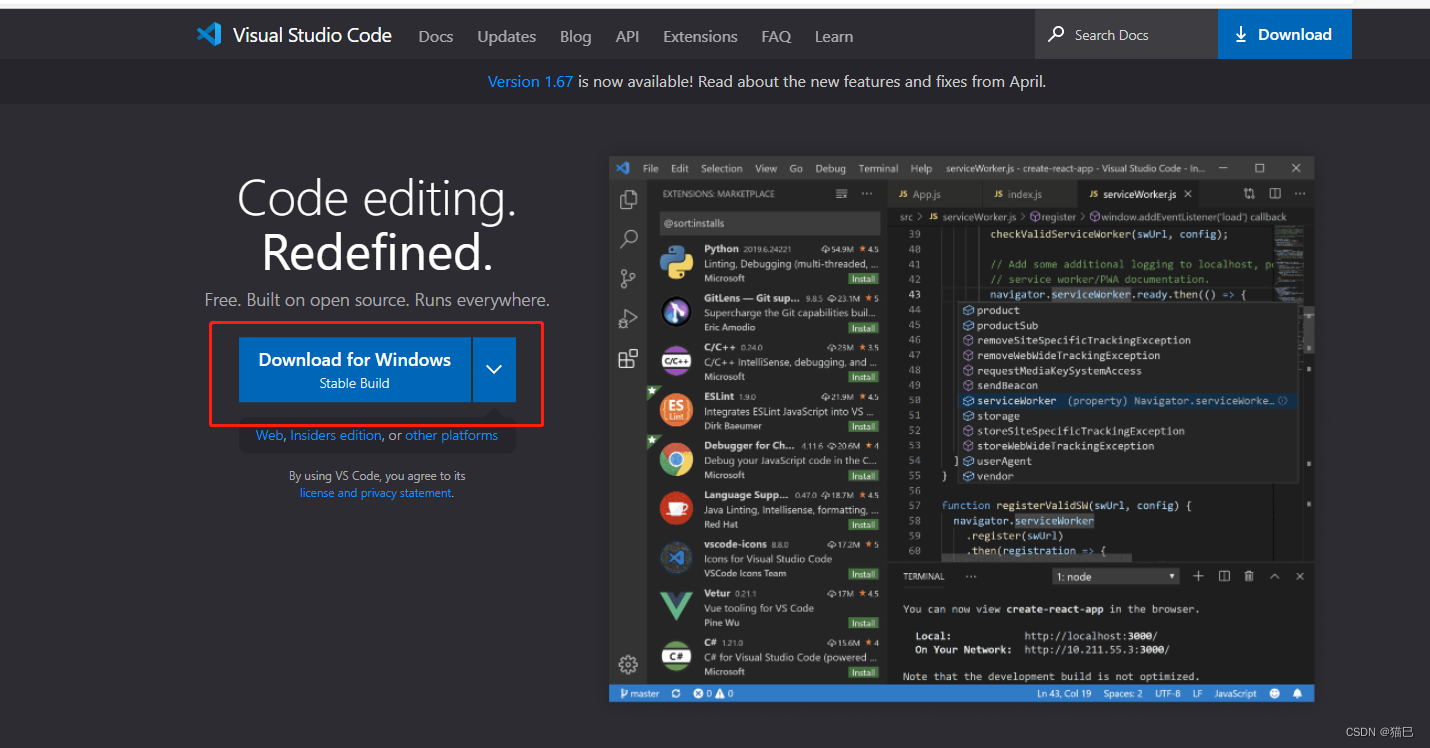The width and height of the screenshot is (1430, 748).
Task: Switch to the App.js editor tab
Action: (926, 194)
